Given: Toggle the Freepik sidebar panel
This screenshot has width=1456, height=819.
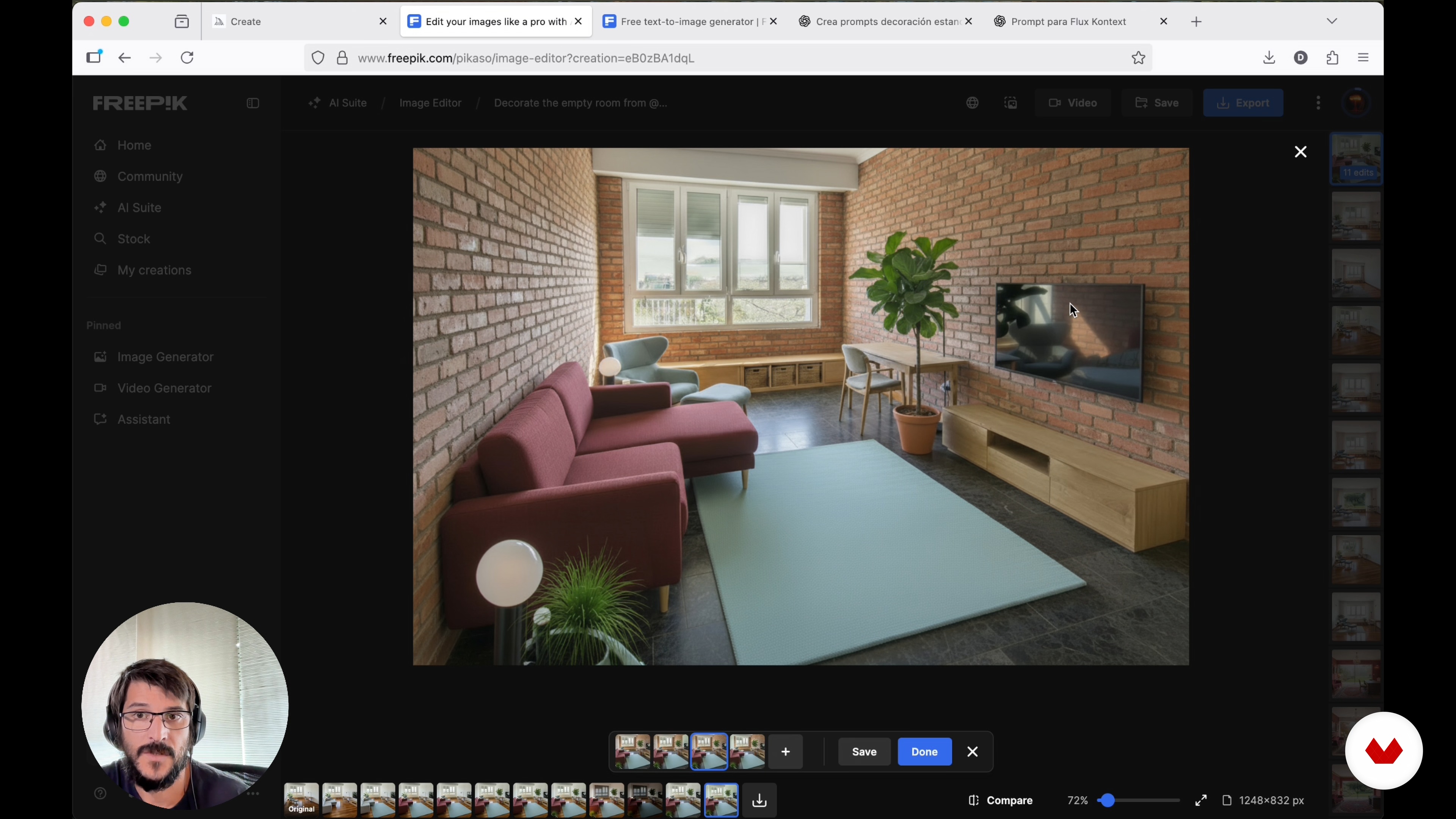Looking at the screenshot, I should pyautogui.click(x=253, y=104).
